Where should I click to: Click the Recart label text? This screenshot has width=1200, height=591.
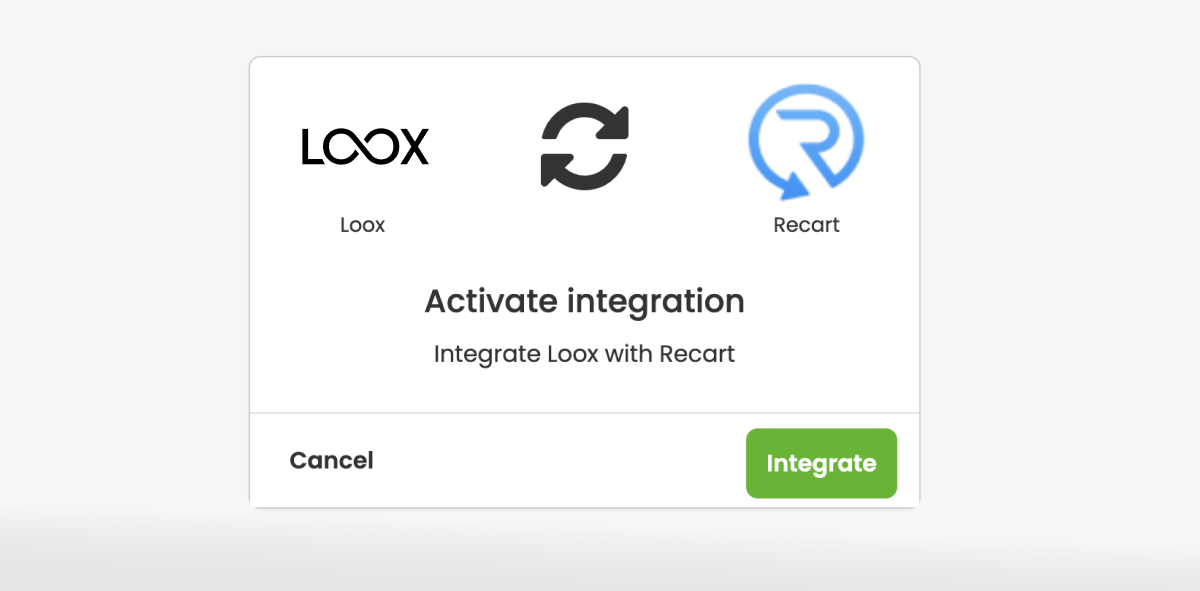[x=806, y=225]
